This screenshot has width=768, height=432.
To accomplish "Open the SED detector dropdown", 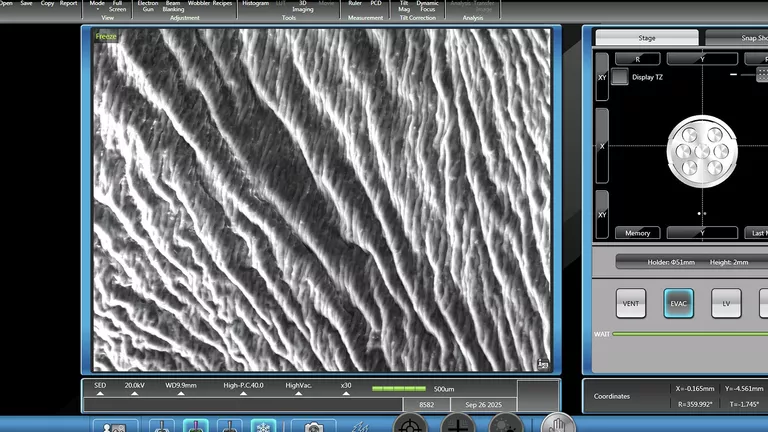I will click(100, 389).
